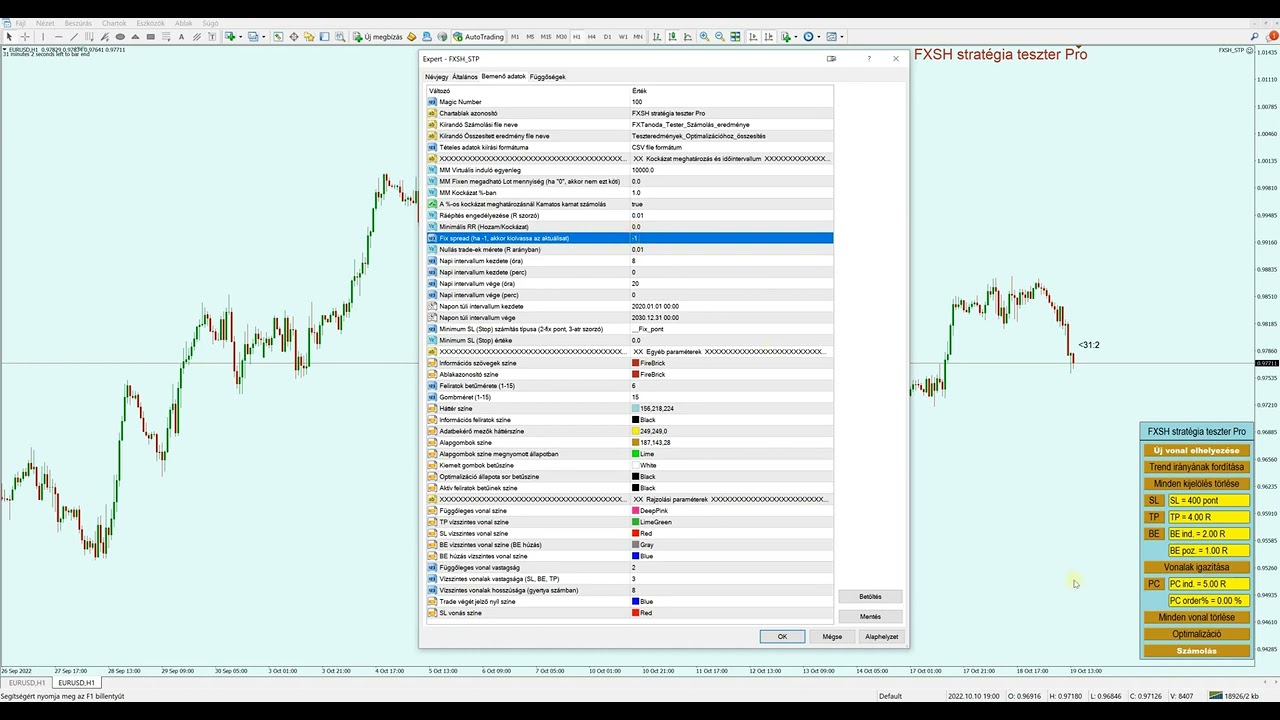Click the DeepPink Függőleges vonal color swatch
Image resolution: width=1280 pixels, height=720 pixels.
pos(635,511)
